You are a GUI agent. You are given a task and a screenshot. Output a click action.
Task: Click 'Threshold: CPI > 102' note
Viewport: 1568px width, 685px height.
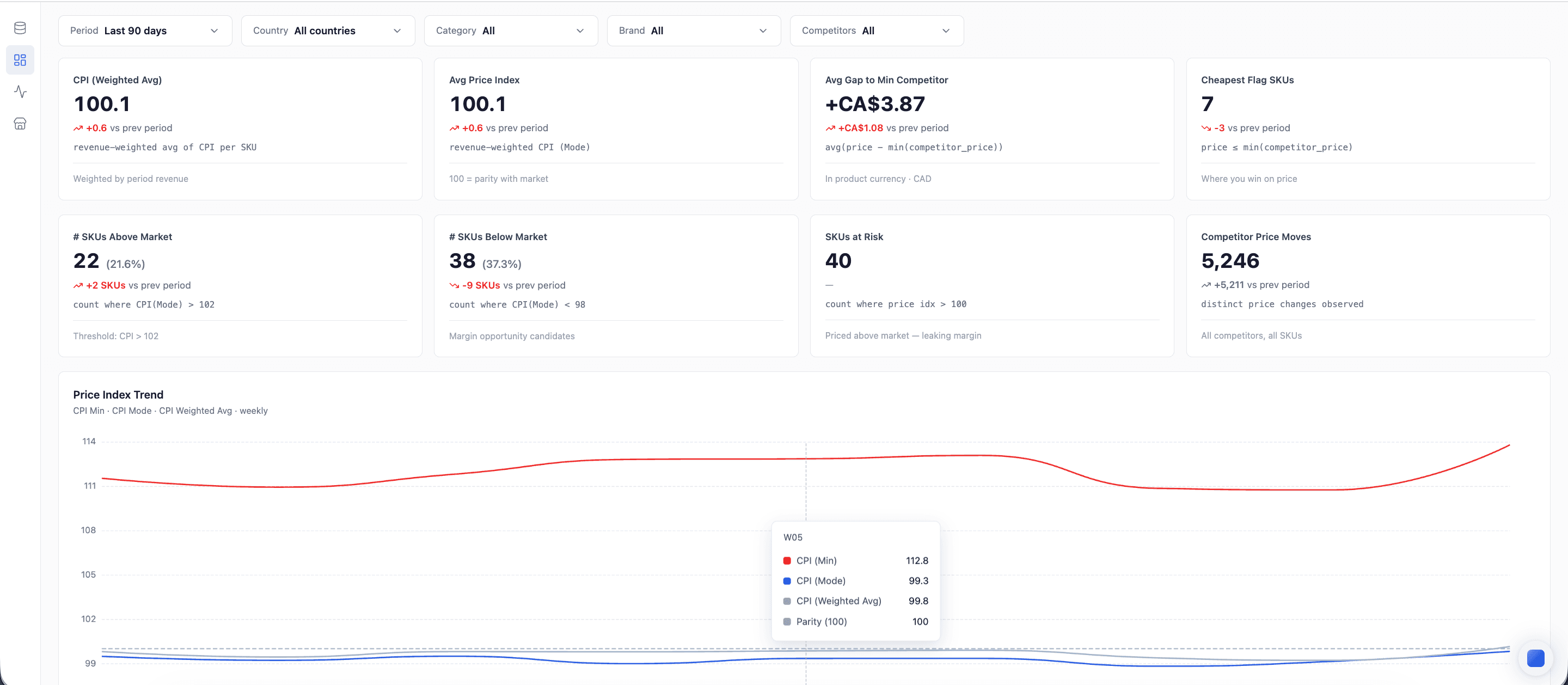pyautogui.click(x=115, y=336)
